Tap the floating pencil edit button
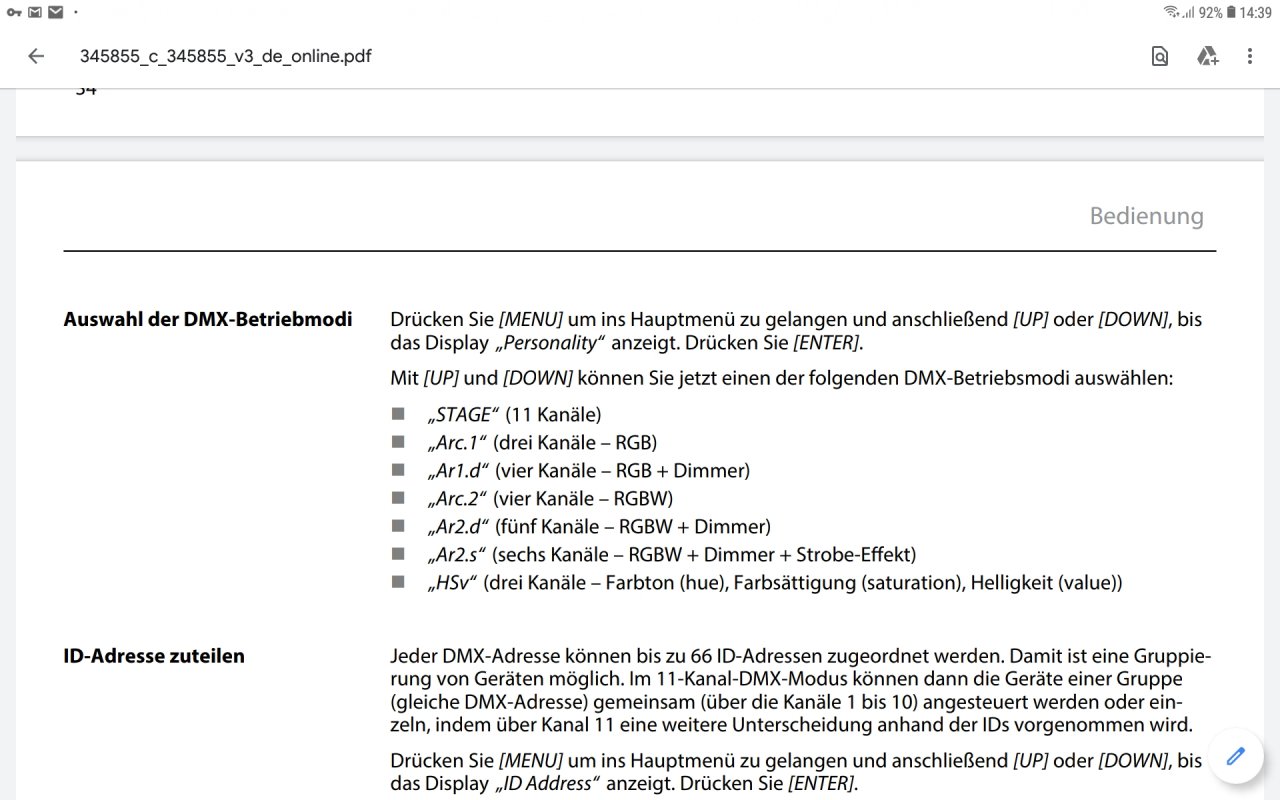 [1236, 756]
